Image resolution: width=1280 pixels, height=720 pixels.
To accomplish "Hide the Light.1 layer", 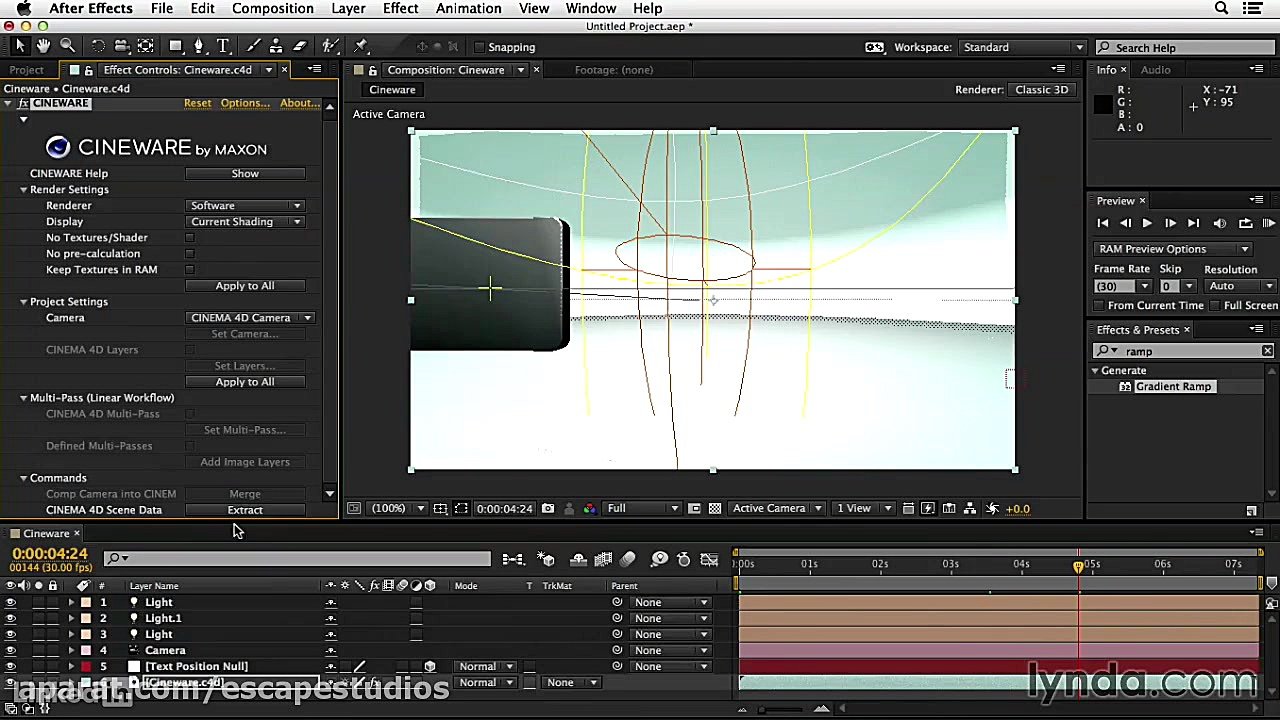I will click(10, 617).
